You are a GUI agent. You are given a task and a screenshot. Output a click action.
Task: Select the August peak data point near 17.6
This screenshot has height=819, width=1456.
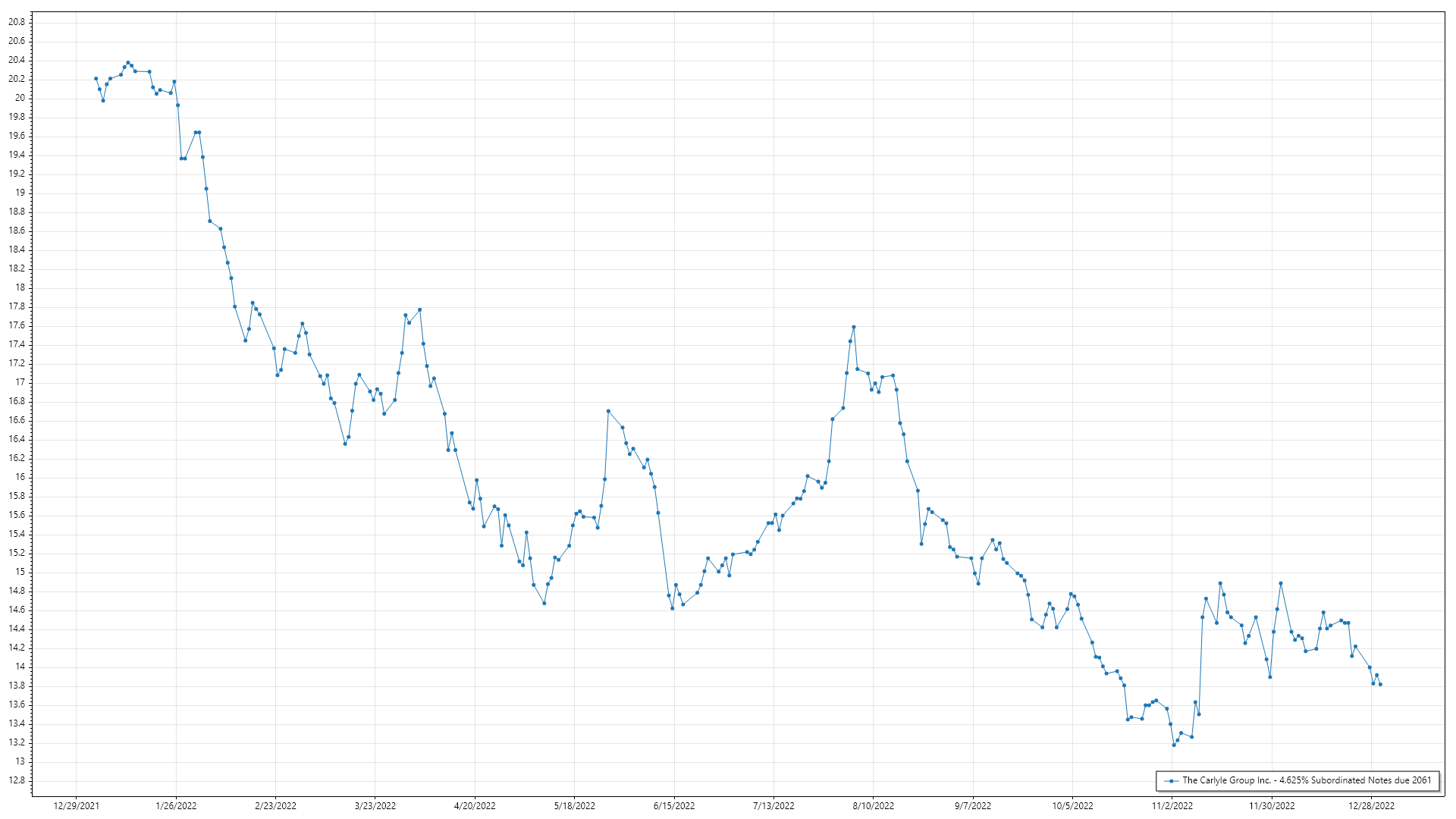(x=854, y=327)
